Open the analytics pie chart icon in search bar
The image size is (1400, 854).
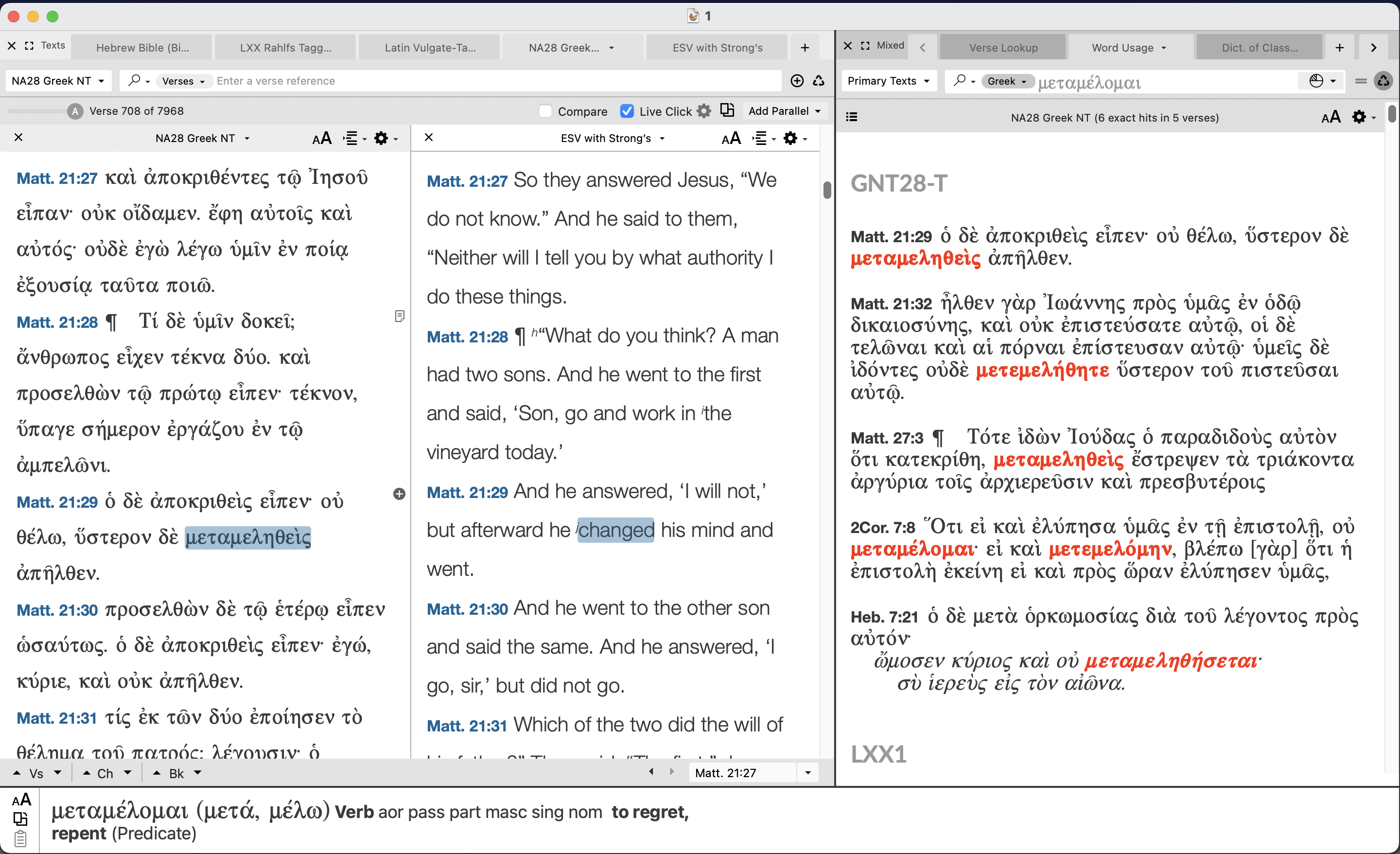click(1316, 81)
